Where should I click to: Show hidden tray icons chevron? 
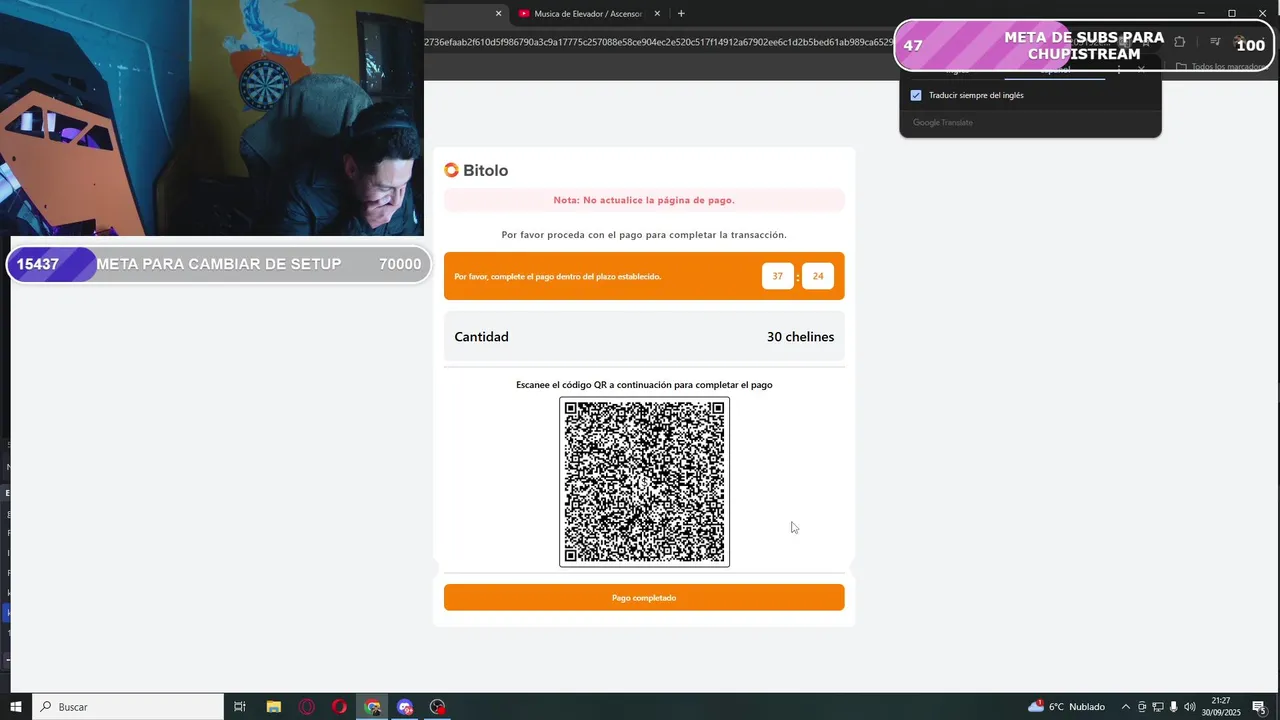[x=1125, y=707]
